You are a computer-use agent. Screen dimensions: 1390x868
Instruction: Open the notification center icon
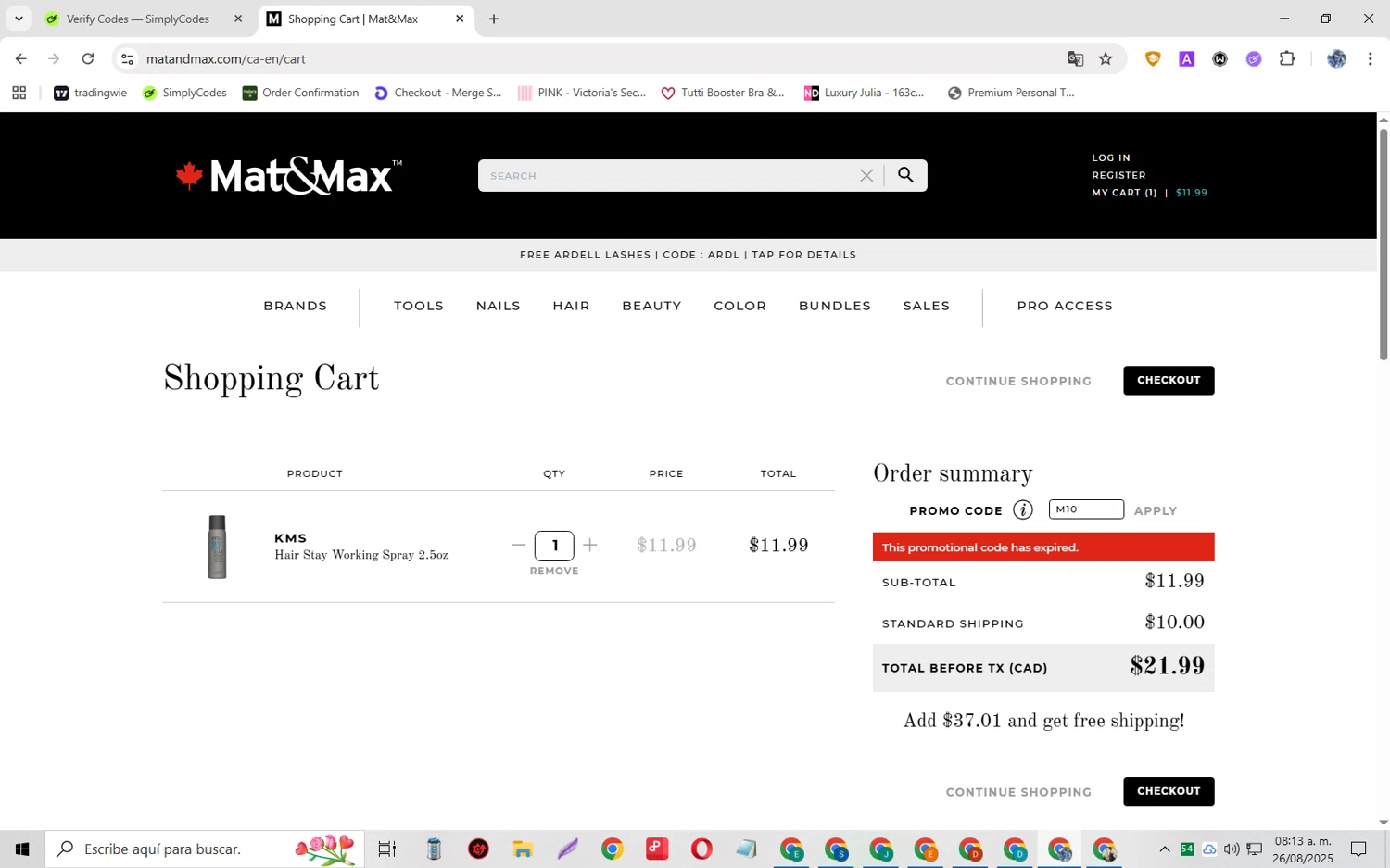pos(1358,849)
